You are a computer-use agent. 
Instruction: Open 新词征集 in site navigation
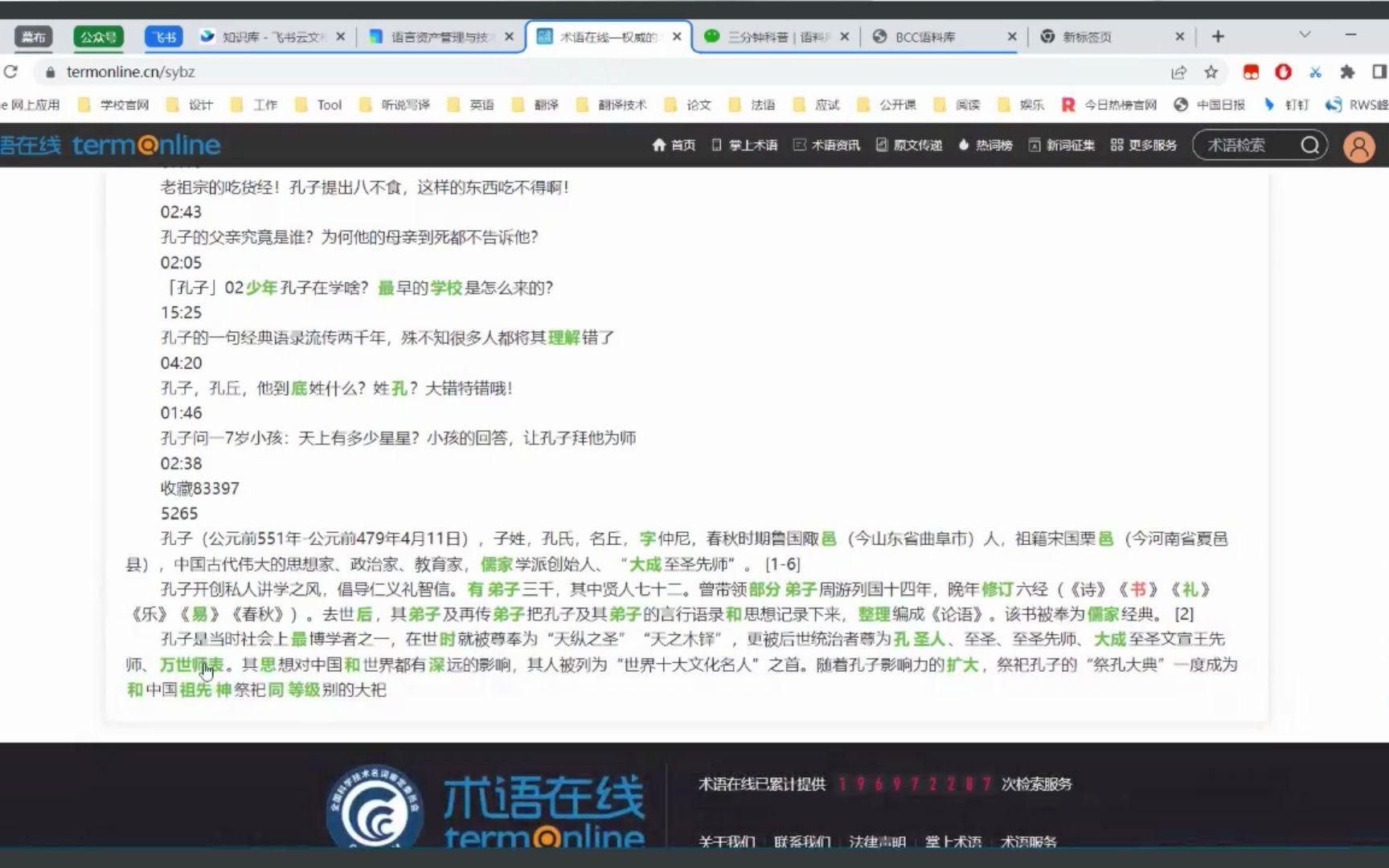(1062, 145)
